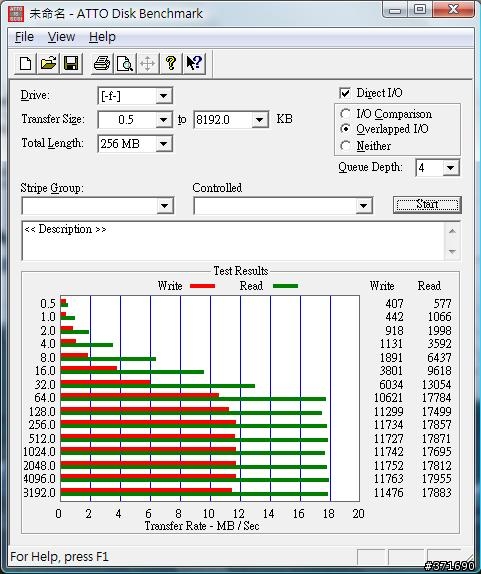
Task: Click the Write column header in results
Action: click(x=382, y=286)
